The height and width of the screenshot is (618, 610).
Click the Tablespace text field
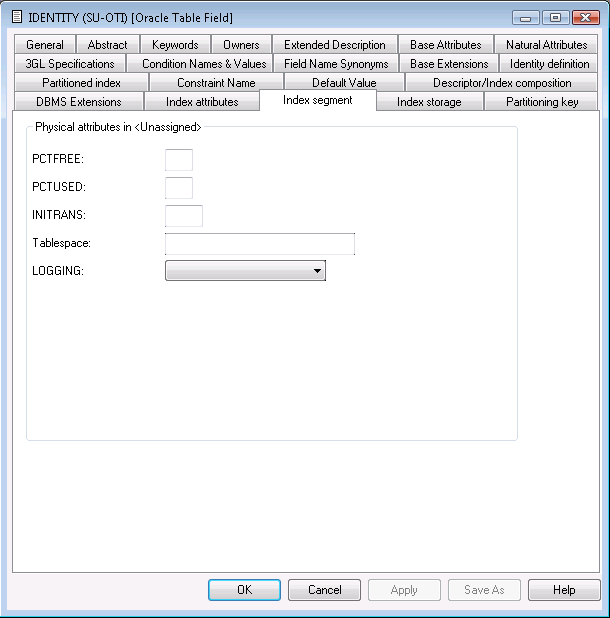click(x=259, y=244)
